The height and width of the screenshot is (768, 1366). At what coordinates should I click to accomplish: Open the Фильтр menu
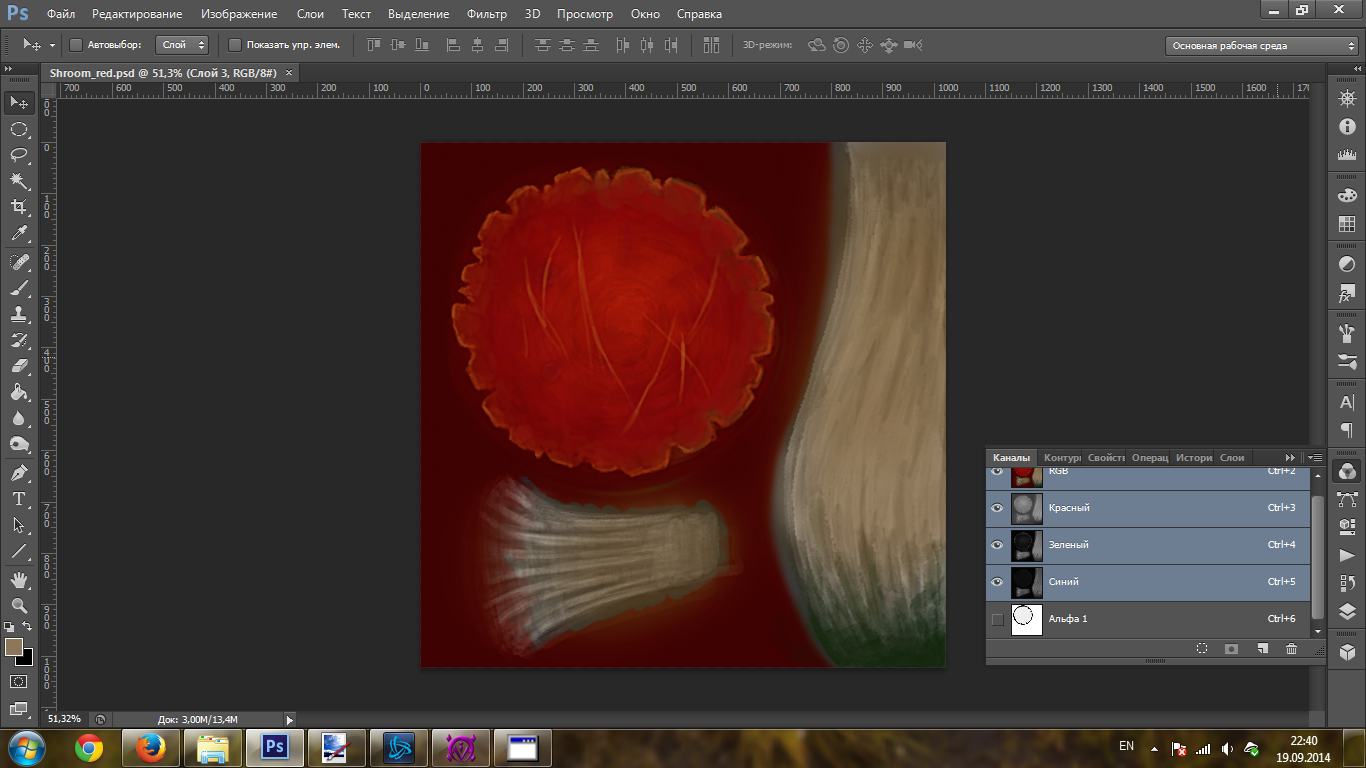(x=487, y=14)
